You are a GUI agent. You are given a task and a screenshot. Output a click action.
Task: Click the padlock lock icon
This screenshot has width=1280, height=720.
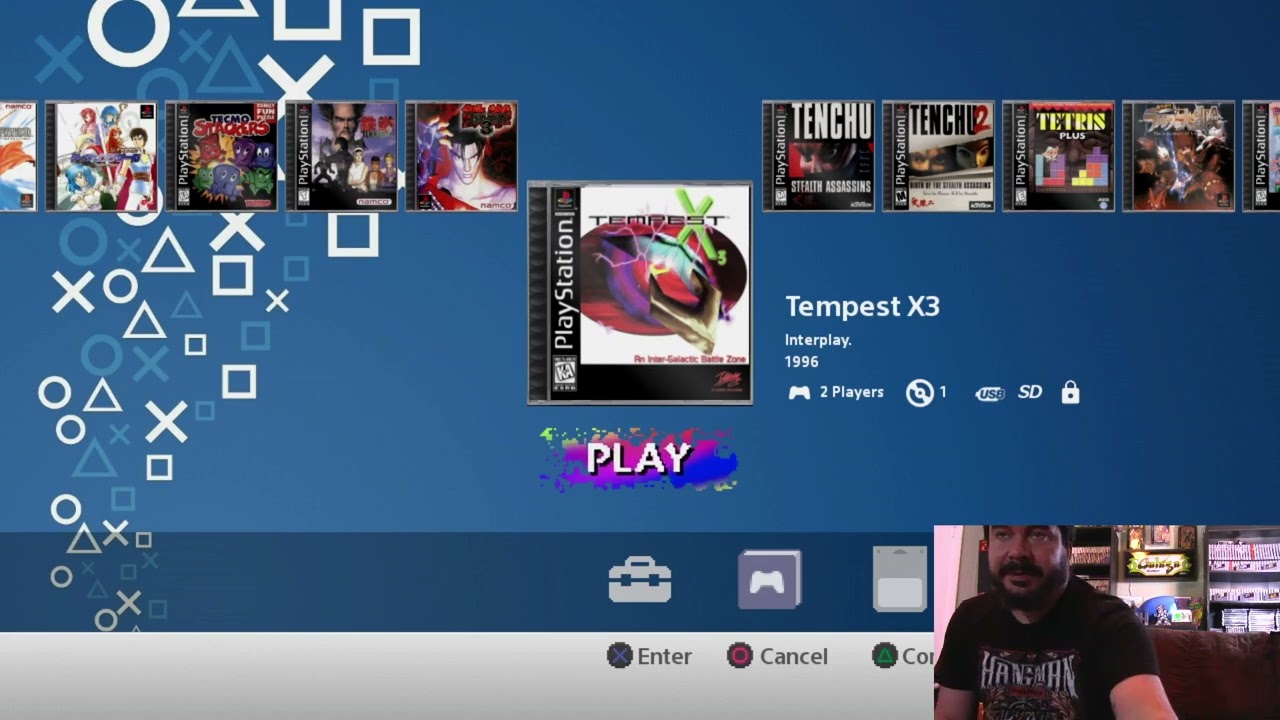1070,392
